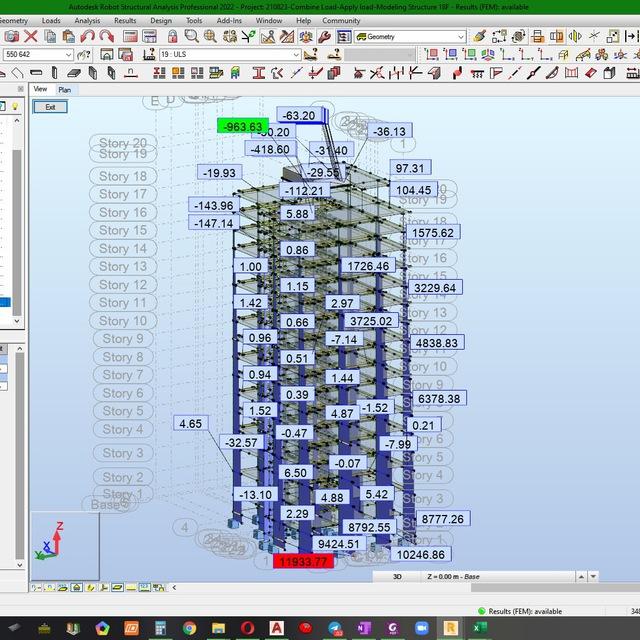Click the paintbrush icon next to Geometry

click(479, 37)
